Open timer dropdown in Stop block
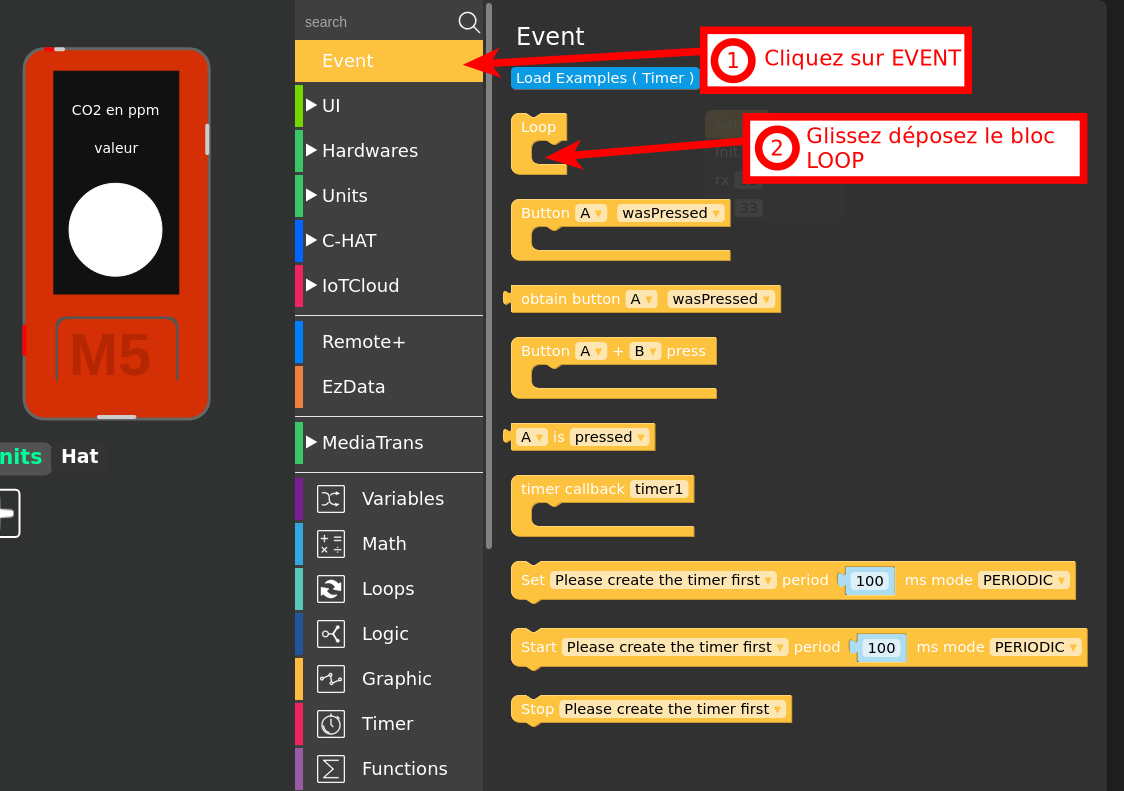 (x=672, y=709)
